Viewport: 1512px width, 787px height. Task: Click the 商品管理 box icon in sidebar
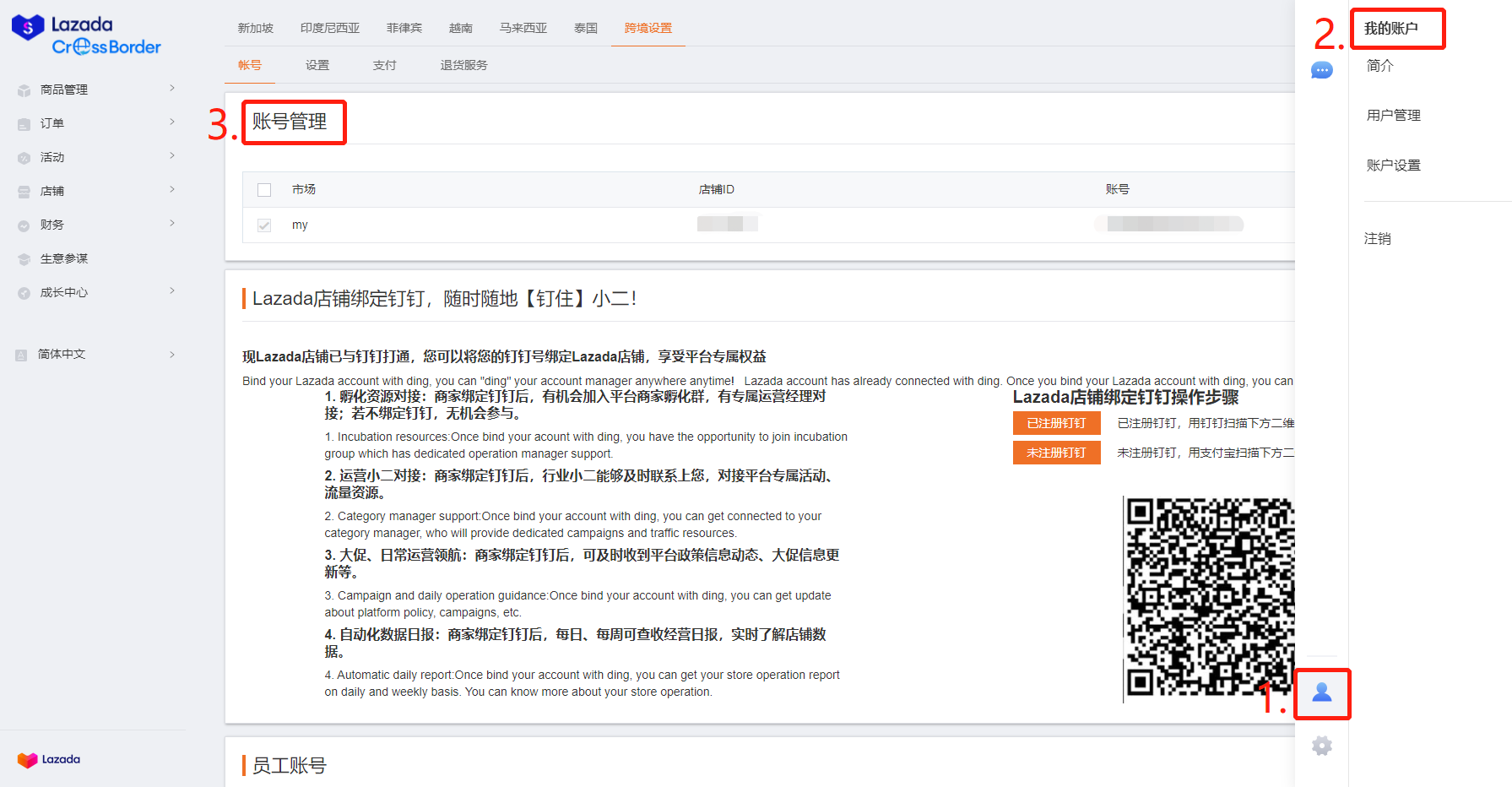(24, 90)
